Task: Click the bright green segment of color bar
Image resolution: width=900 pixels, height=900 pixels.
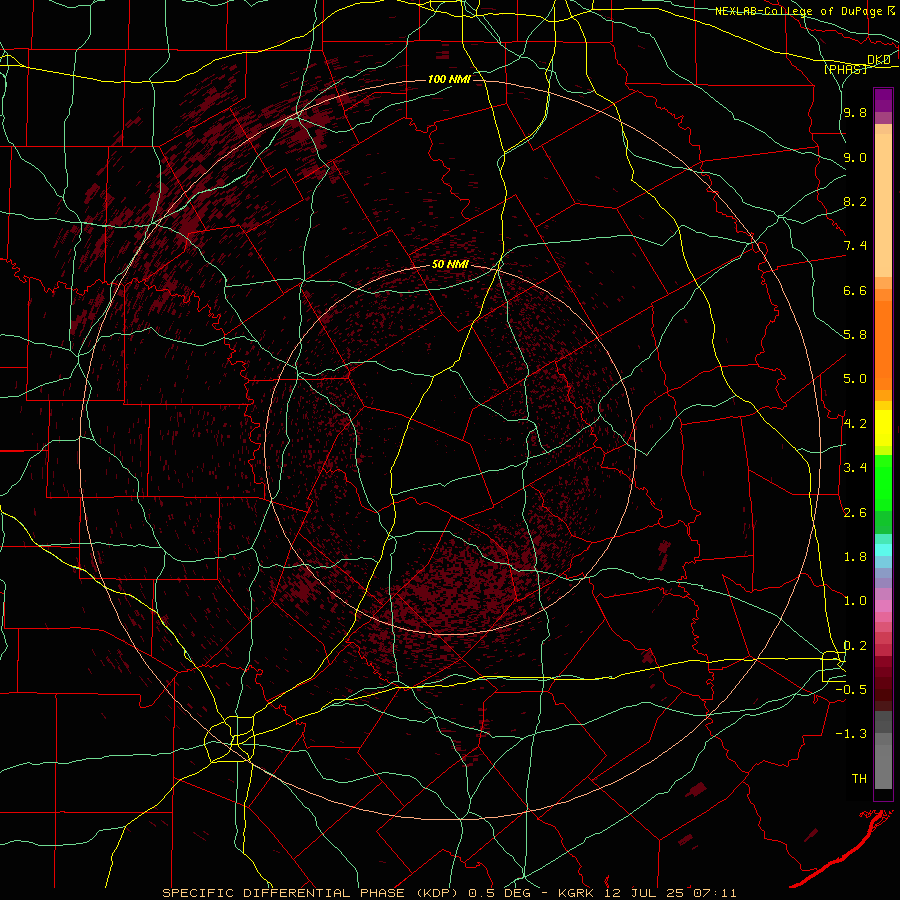Action: [883, 483]
